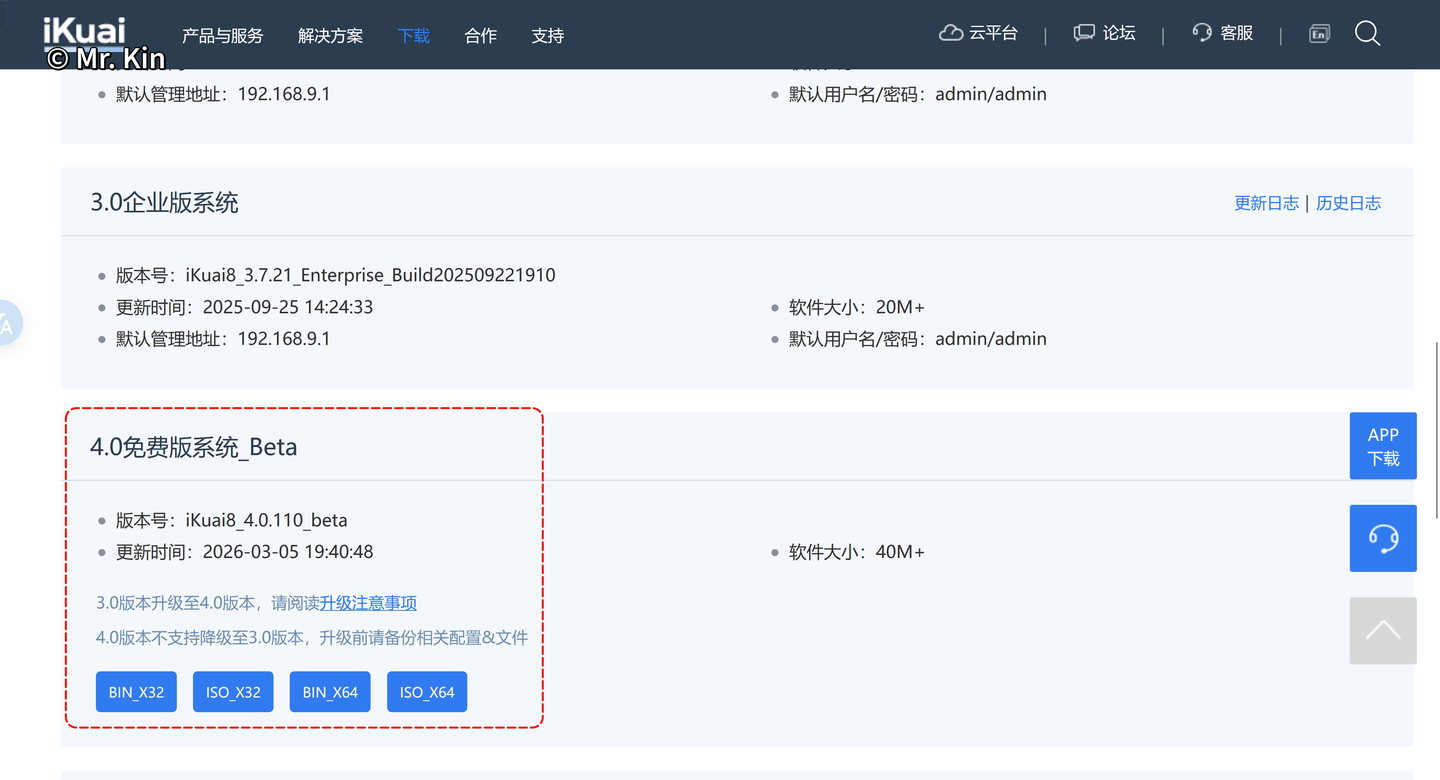The width and height of the screenshot is (1440, 780).
Task: Click the cloud platform icon
Action: pos(950,33)
